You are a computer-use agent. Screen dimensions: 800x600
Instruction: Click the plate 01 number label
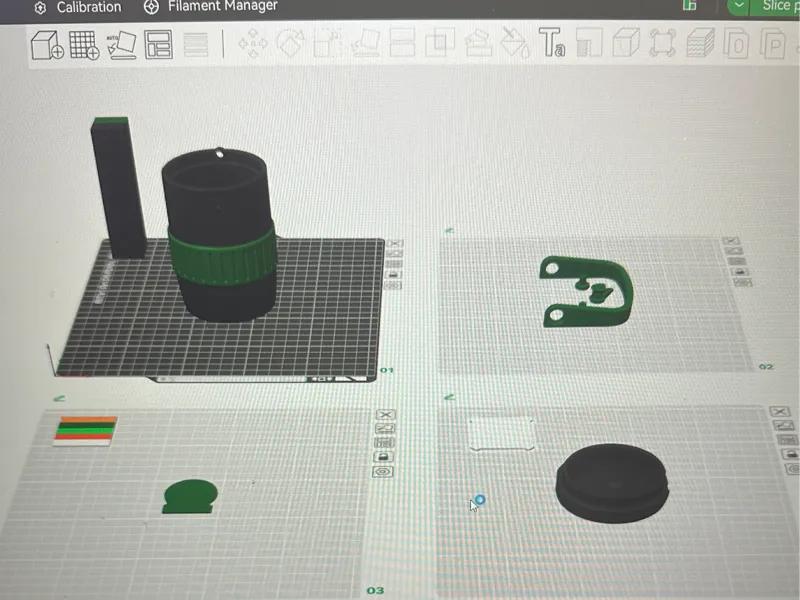387,370
